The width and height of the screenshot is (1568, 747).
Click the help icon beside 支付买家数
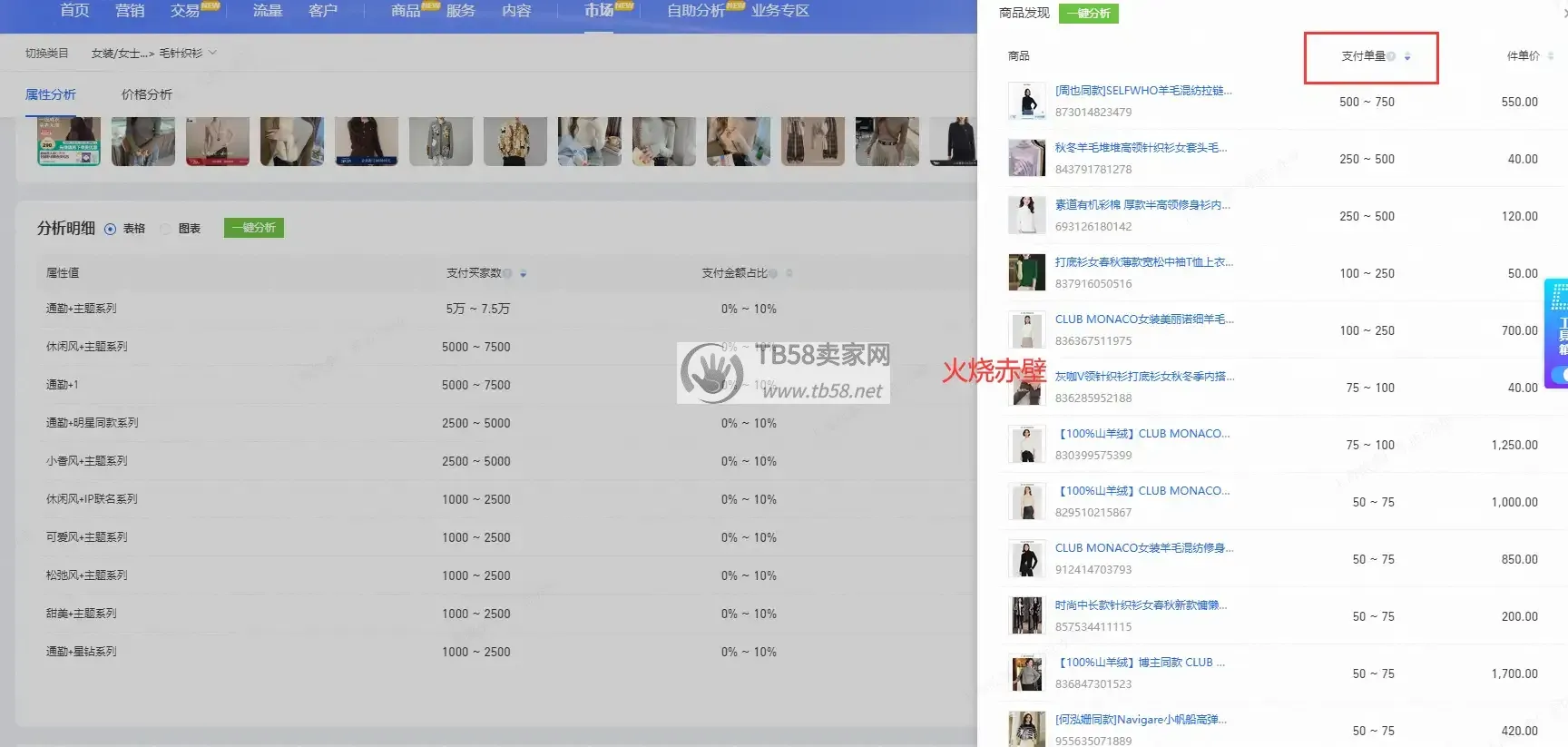pos(508,273)
